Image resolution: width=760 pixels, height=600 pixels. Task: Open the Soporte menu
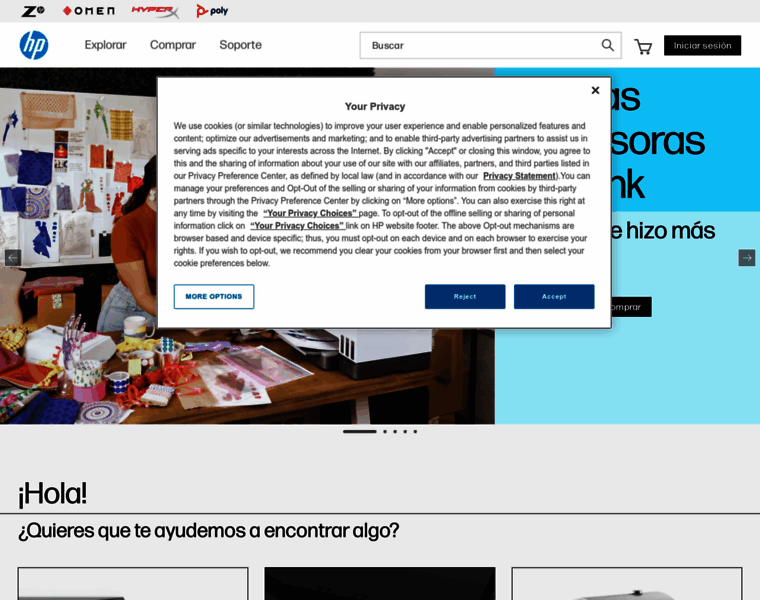click(240, 45)
